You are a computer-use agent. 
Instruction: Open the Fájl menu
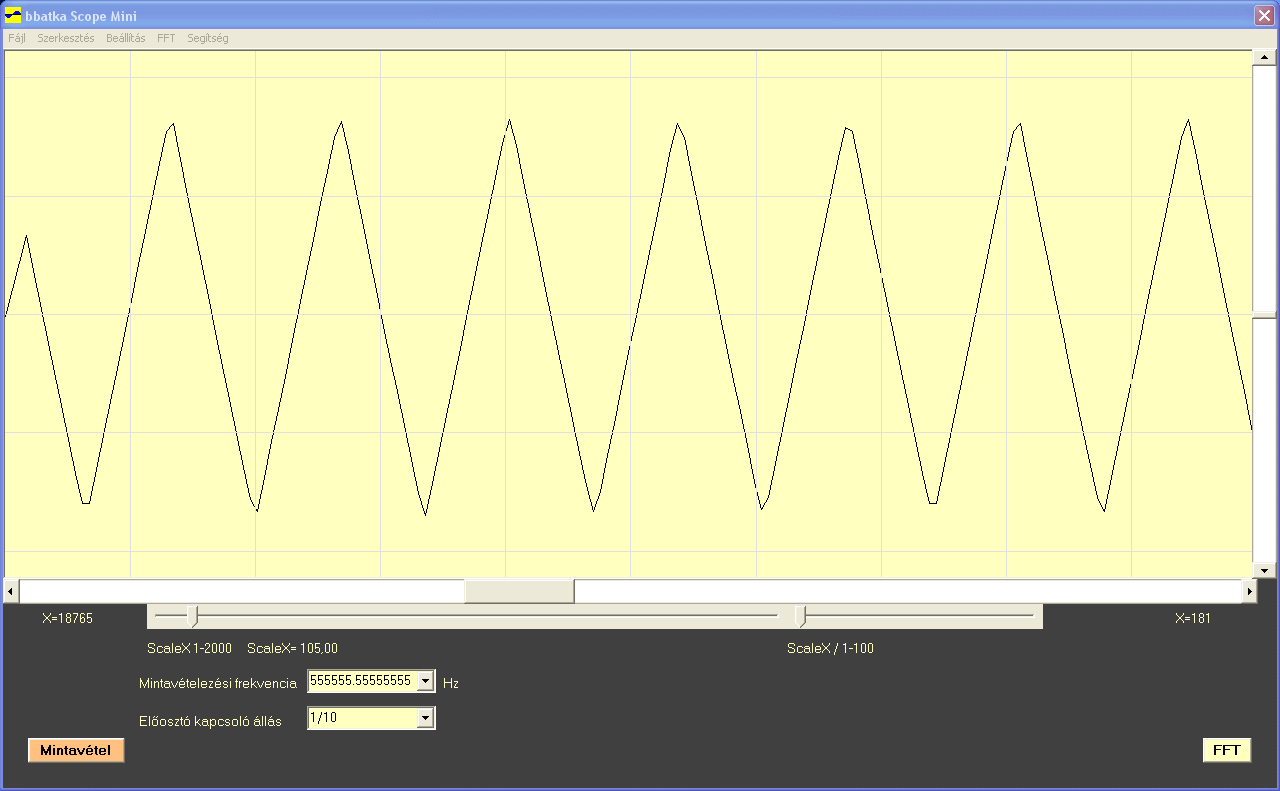[x=17, y=38]
